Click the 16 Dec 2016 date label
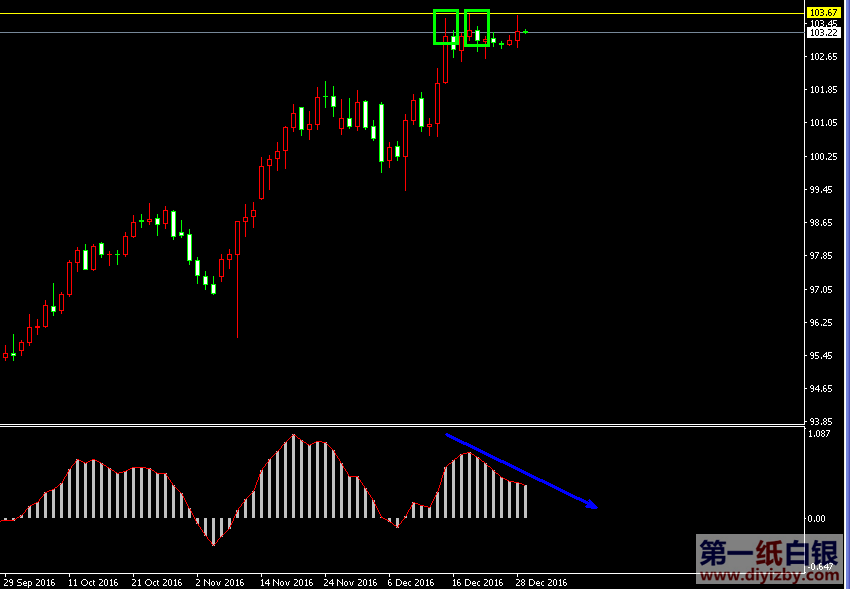This screenshot has width=850, height=589. click(477, 582)
